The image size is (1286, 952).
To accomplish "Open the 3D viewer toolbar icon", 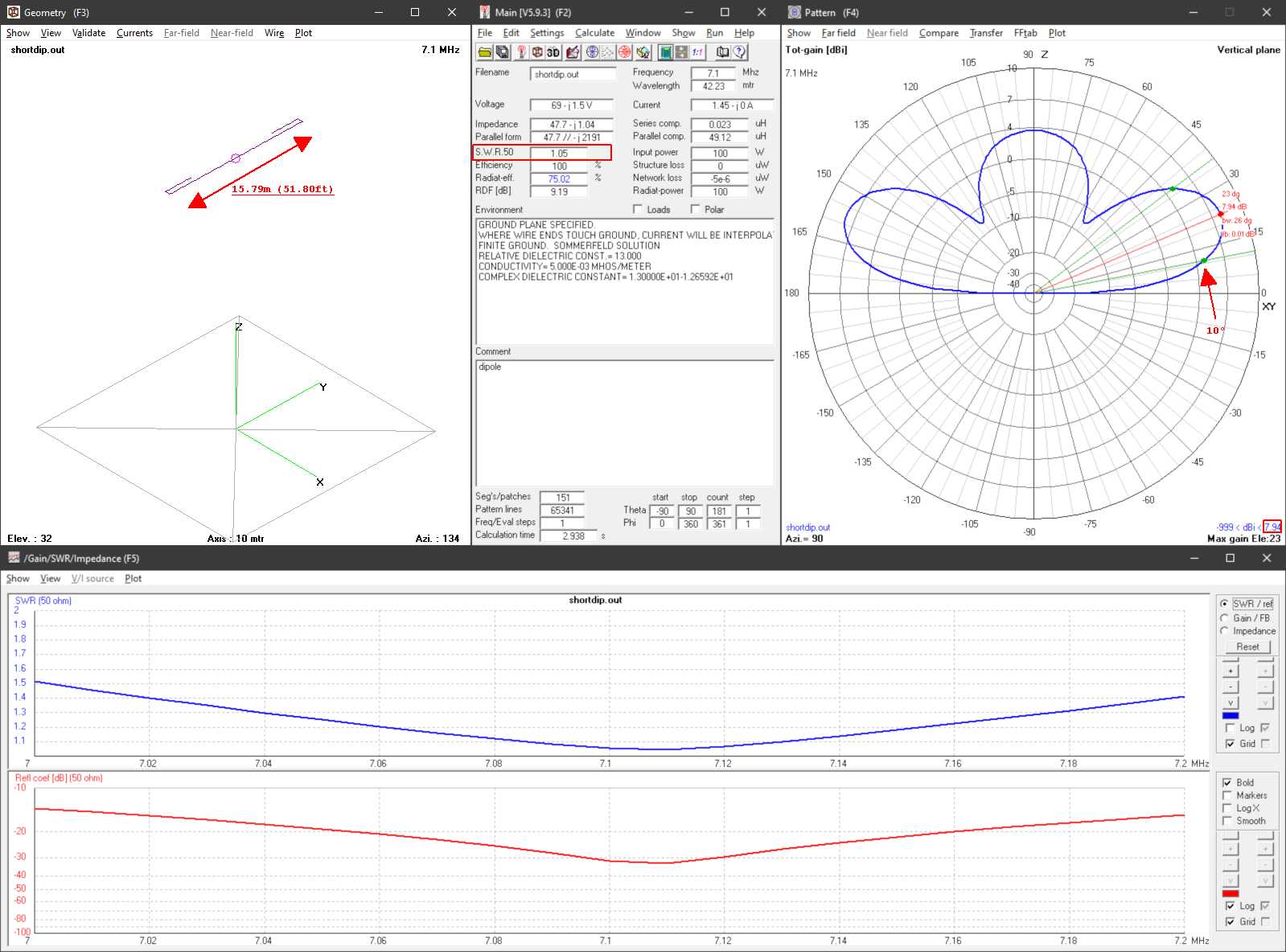I will pyautogui.click(x=553, y=52).
